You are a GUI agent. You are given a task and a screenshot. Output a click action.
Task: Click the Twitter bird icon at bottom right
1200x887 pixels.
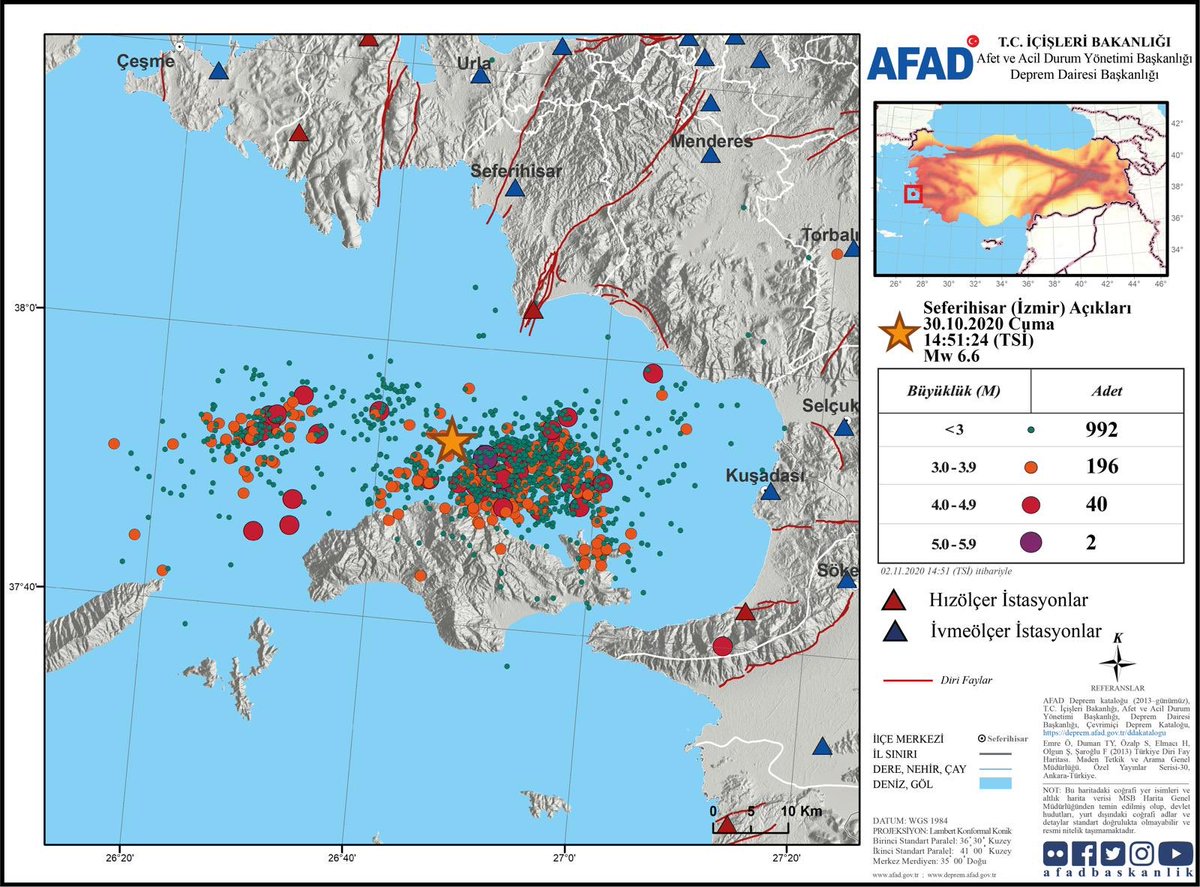click(x=1112, y=852)
